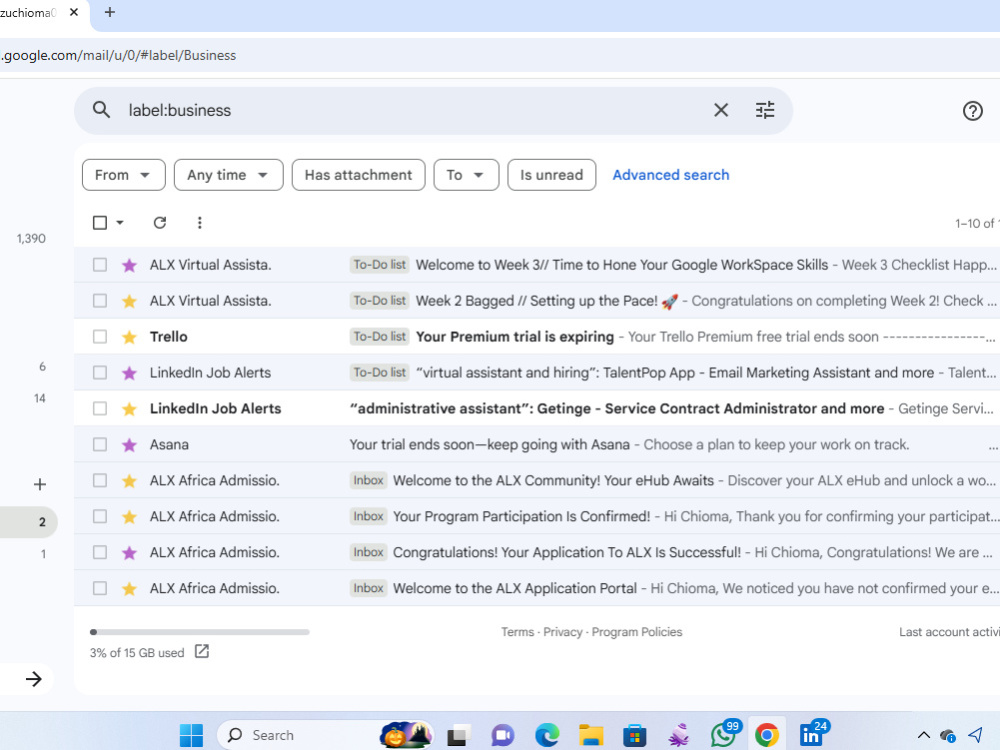Viewport: 1000px width, 750px height.
Task: Check the virtual assistant hiring email box
Action: (x=99, y=372)
